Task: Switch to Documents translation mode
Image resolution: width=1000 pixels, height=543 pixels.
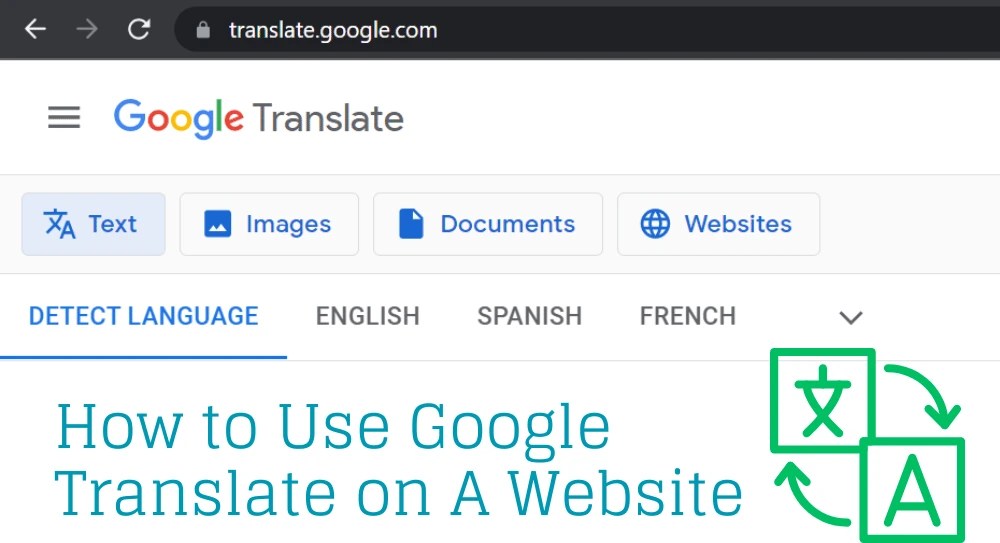Action: pos(488,224)
